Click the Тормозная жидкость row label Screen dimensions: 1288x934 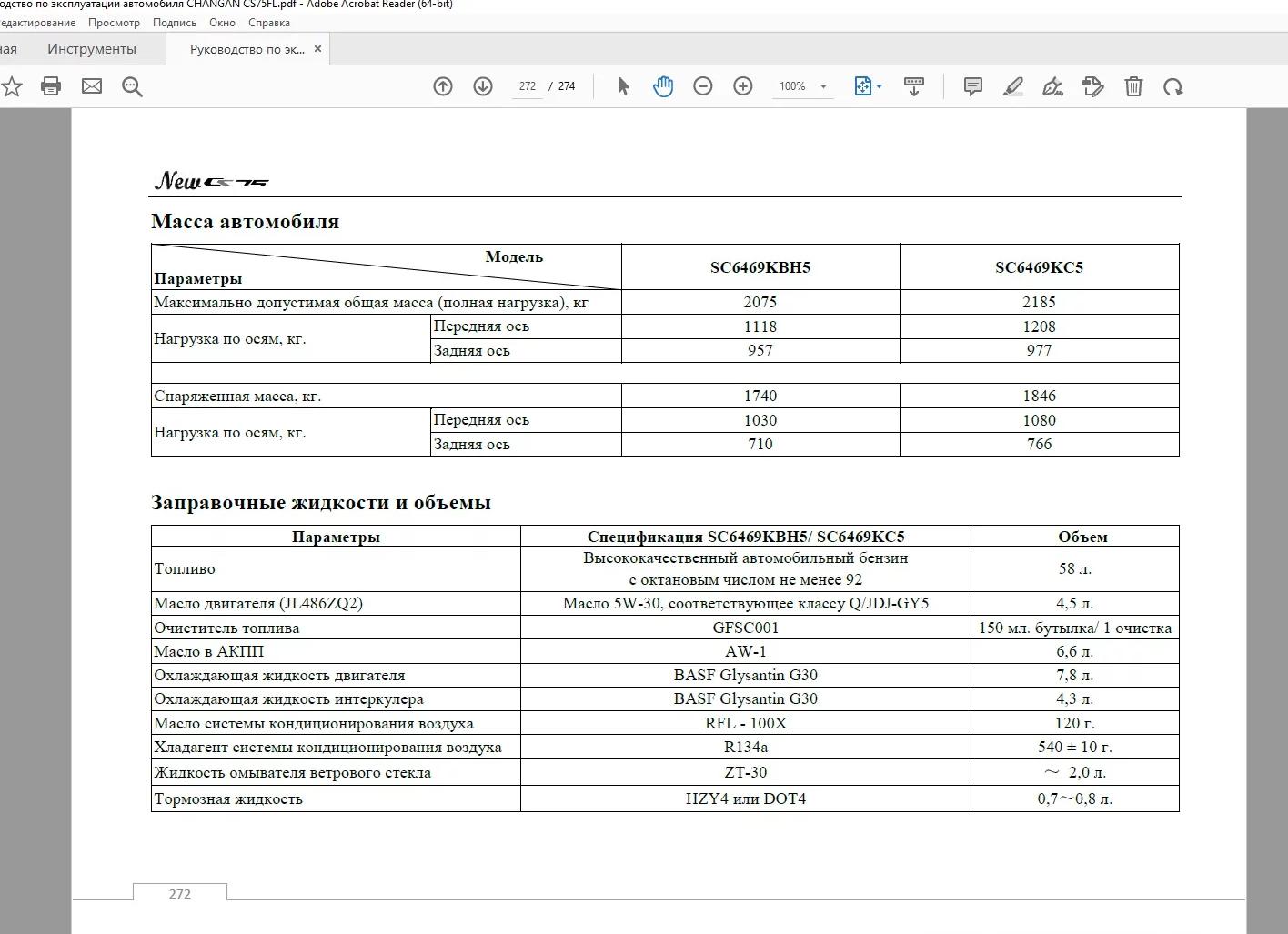[x=228, y=798]
